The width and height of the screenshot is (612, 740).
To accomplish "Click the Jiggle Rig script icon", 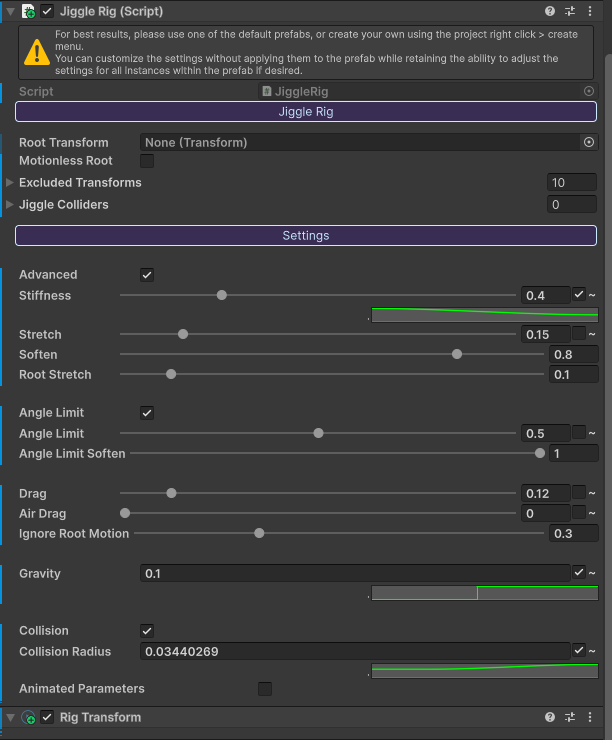I will [x=28, y=11].
